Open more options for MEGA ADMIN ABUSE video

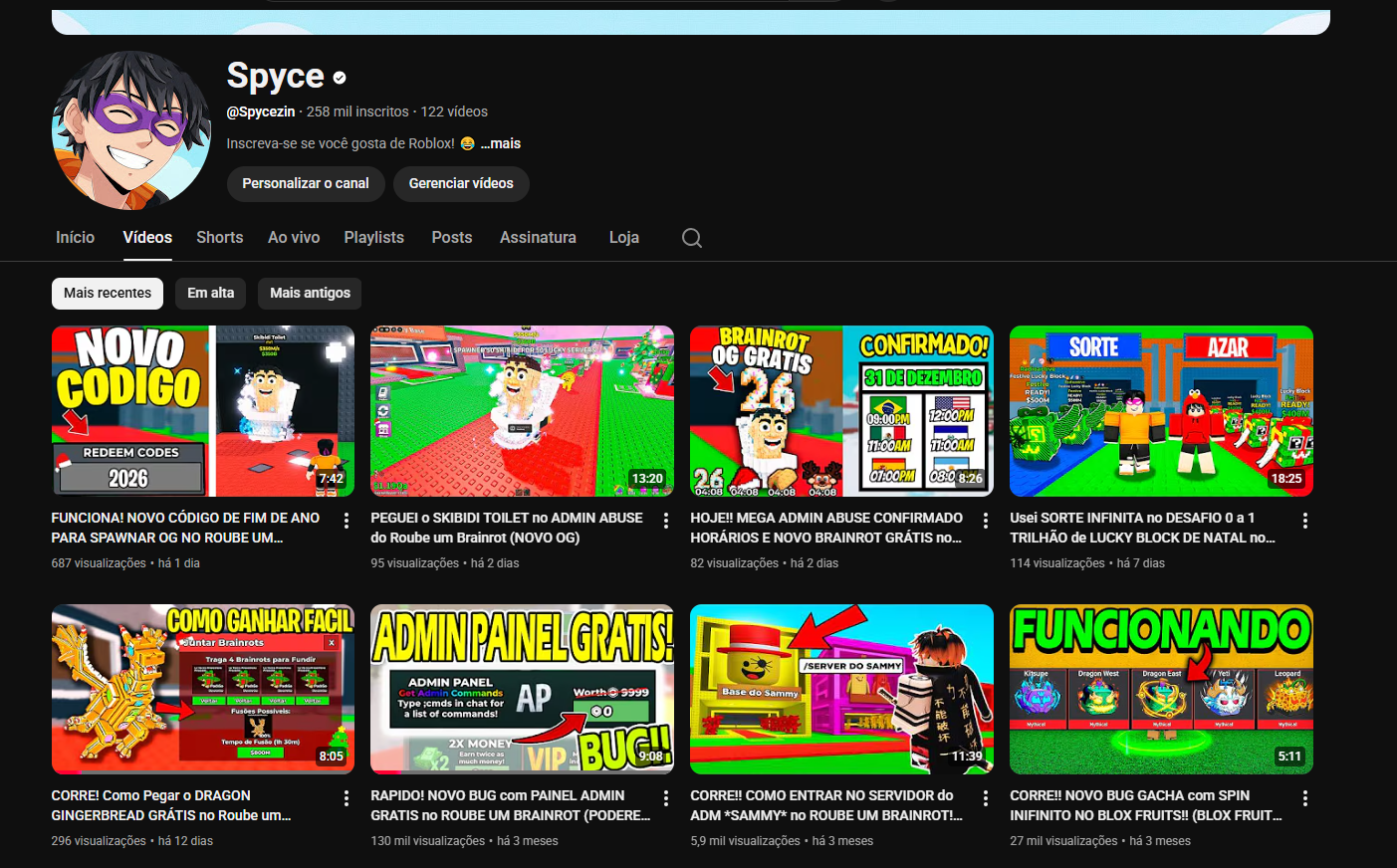coord(986,521)
